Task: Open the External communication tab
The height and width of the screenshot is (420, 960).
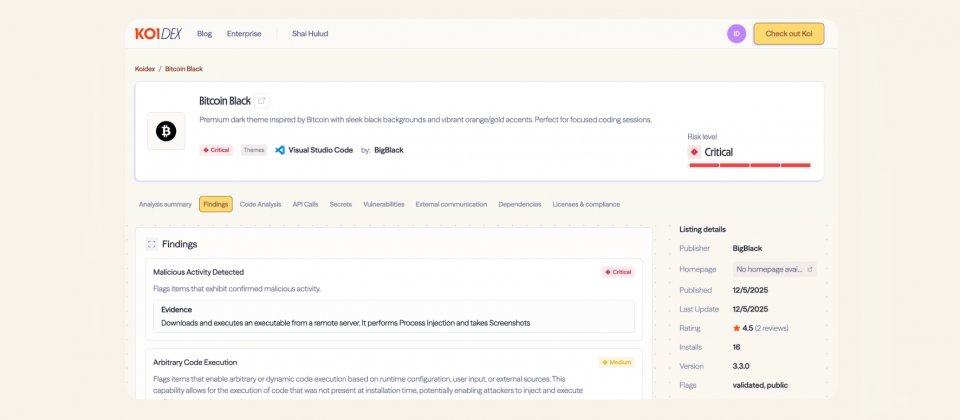Action: (451, 204)
